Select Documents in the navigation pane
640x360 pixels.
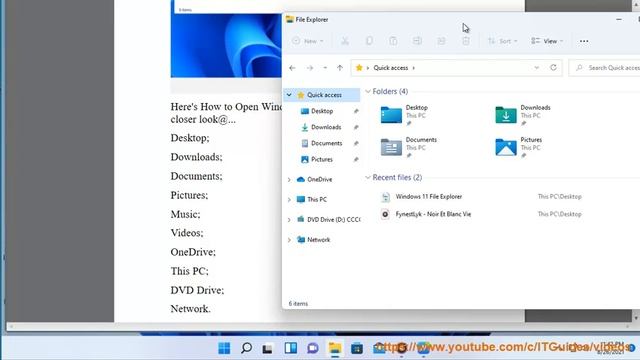[x=327, y=143]
